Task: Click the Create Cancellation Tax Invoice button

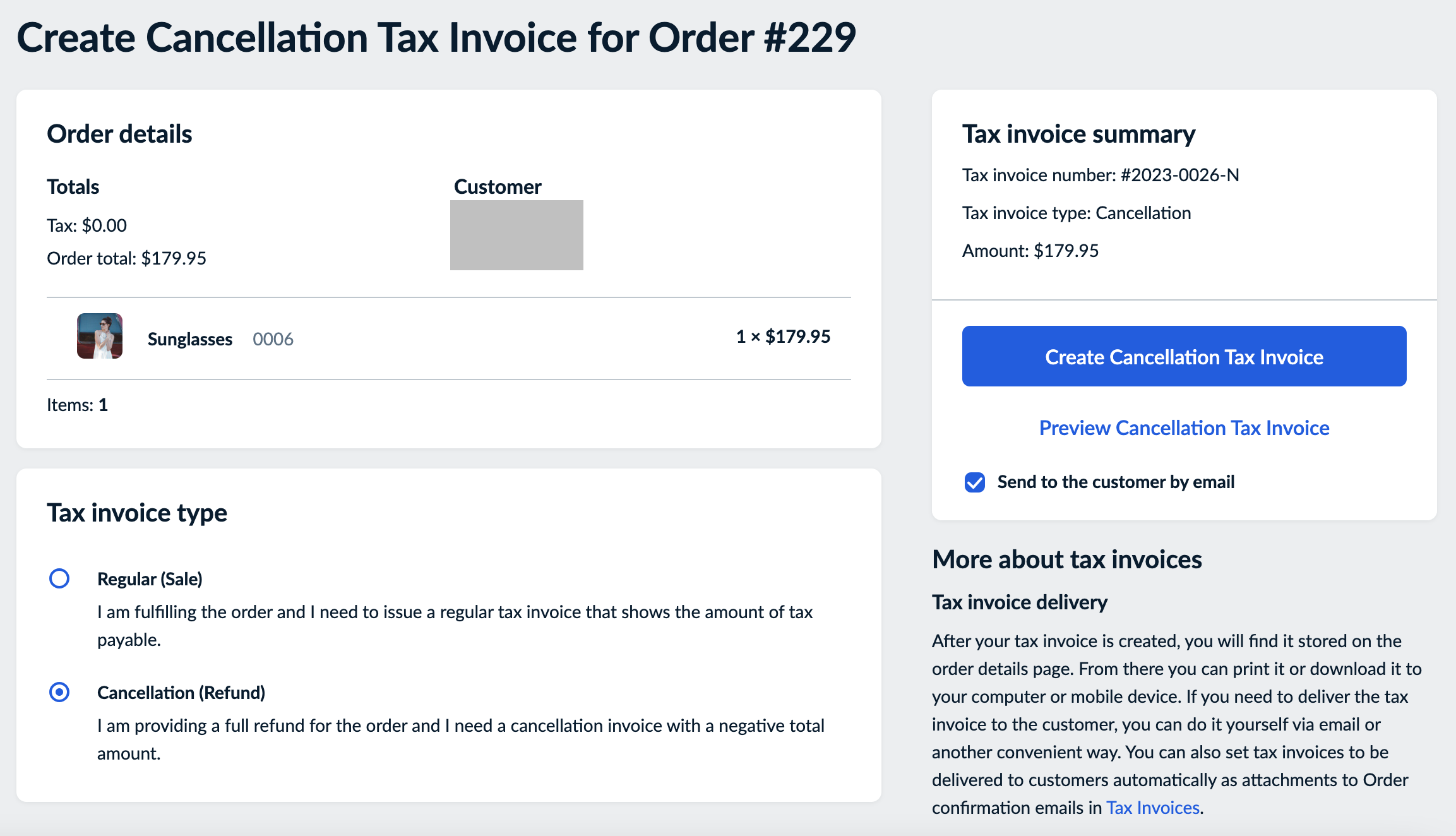Action: click(1183, 356)
